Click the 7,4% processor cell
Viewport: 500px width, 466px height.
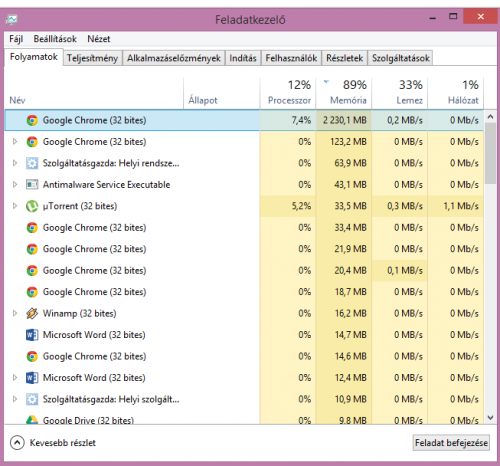(288, 120)
